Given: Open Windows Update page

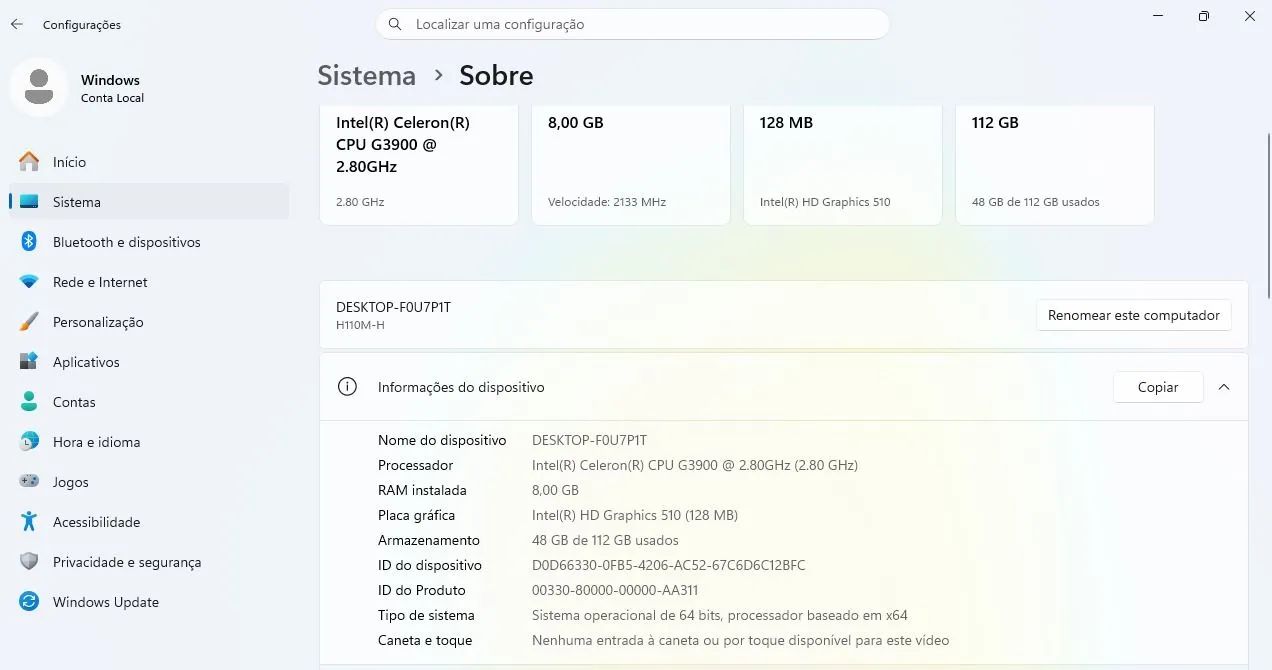Looking at the screenshot, I should tap(149, 602).
